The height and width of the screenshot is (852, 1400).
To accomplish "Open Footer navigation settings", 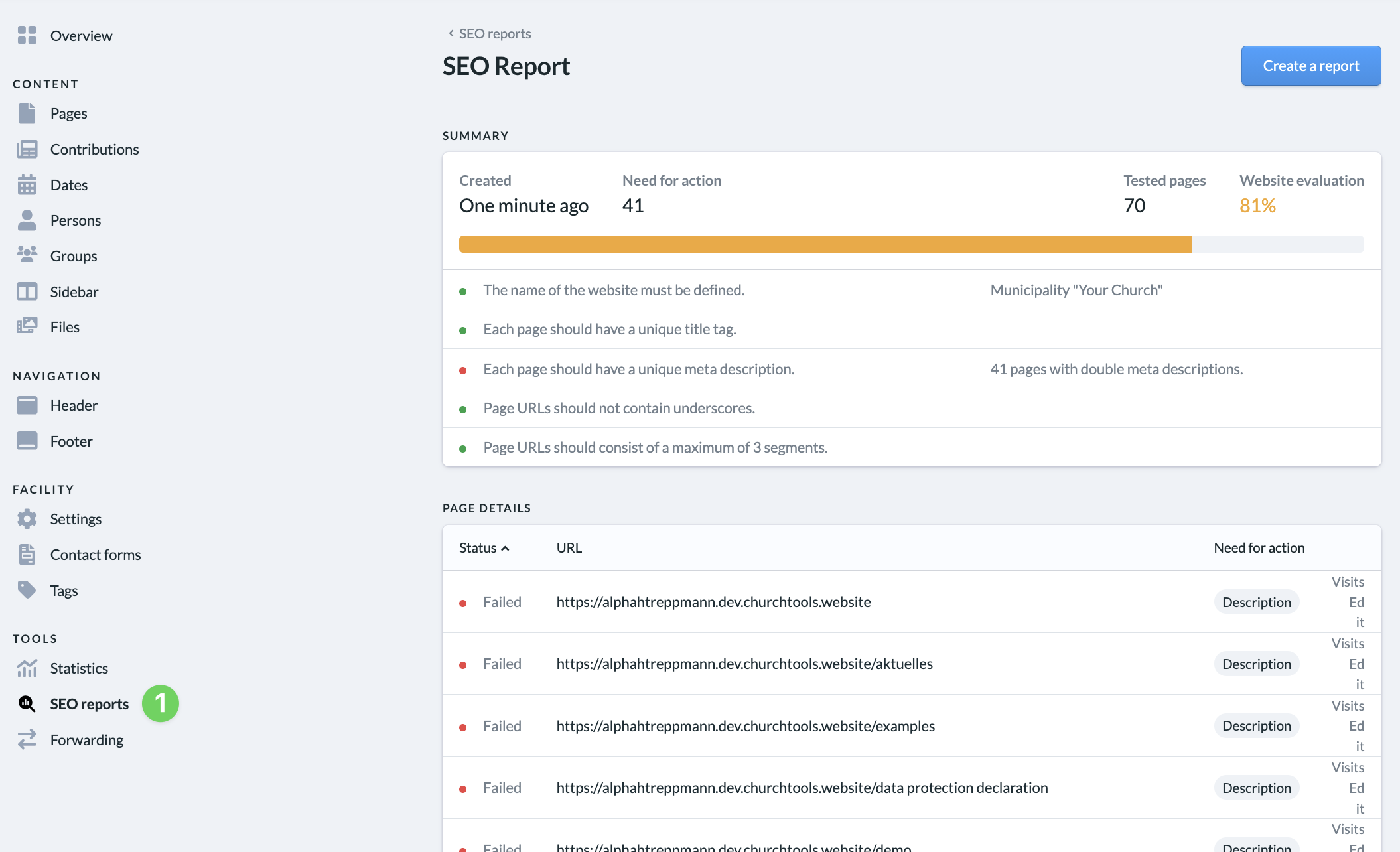I will click(72, 441).
